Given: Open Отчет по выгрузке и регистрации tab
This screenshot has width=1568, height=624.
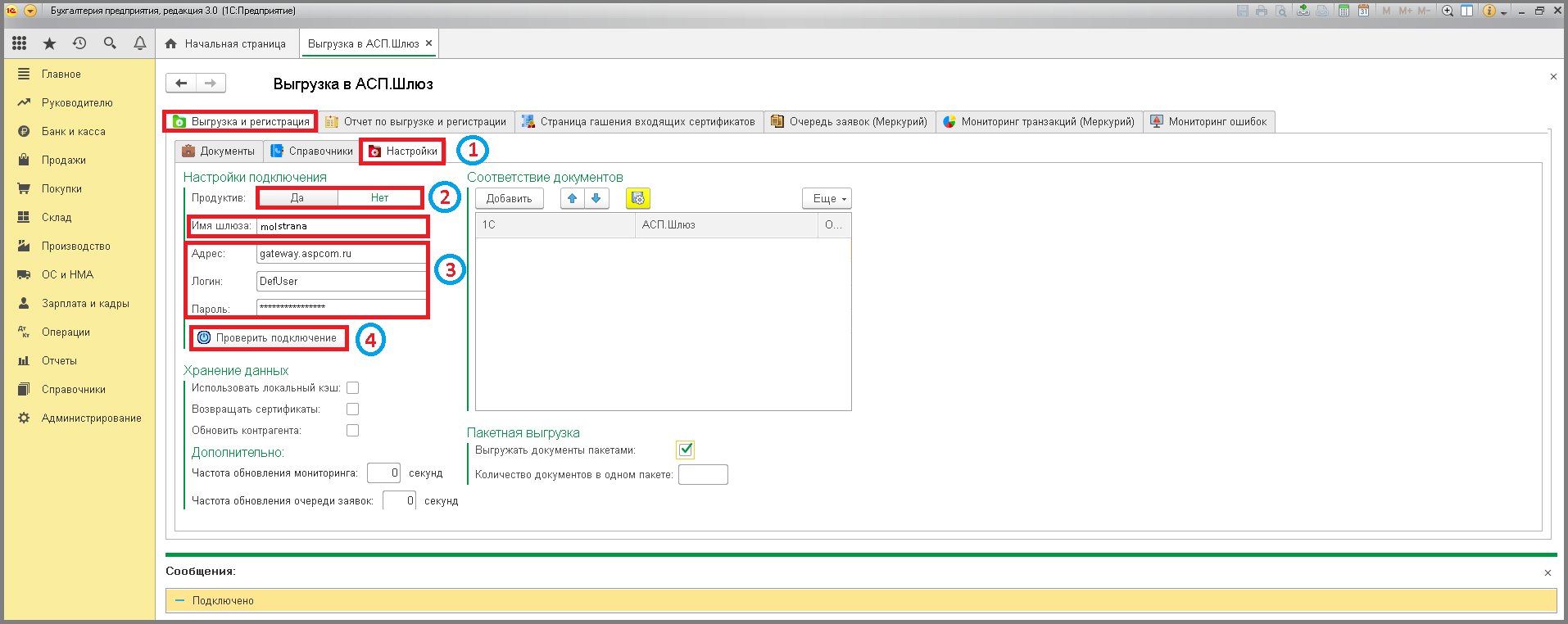Looking at the screenshot, I should click(x=416, y=121).
